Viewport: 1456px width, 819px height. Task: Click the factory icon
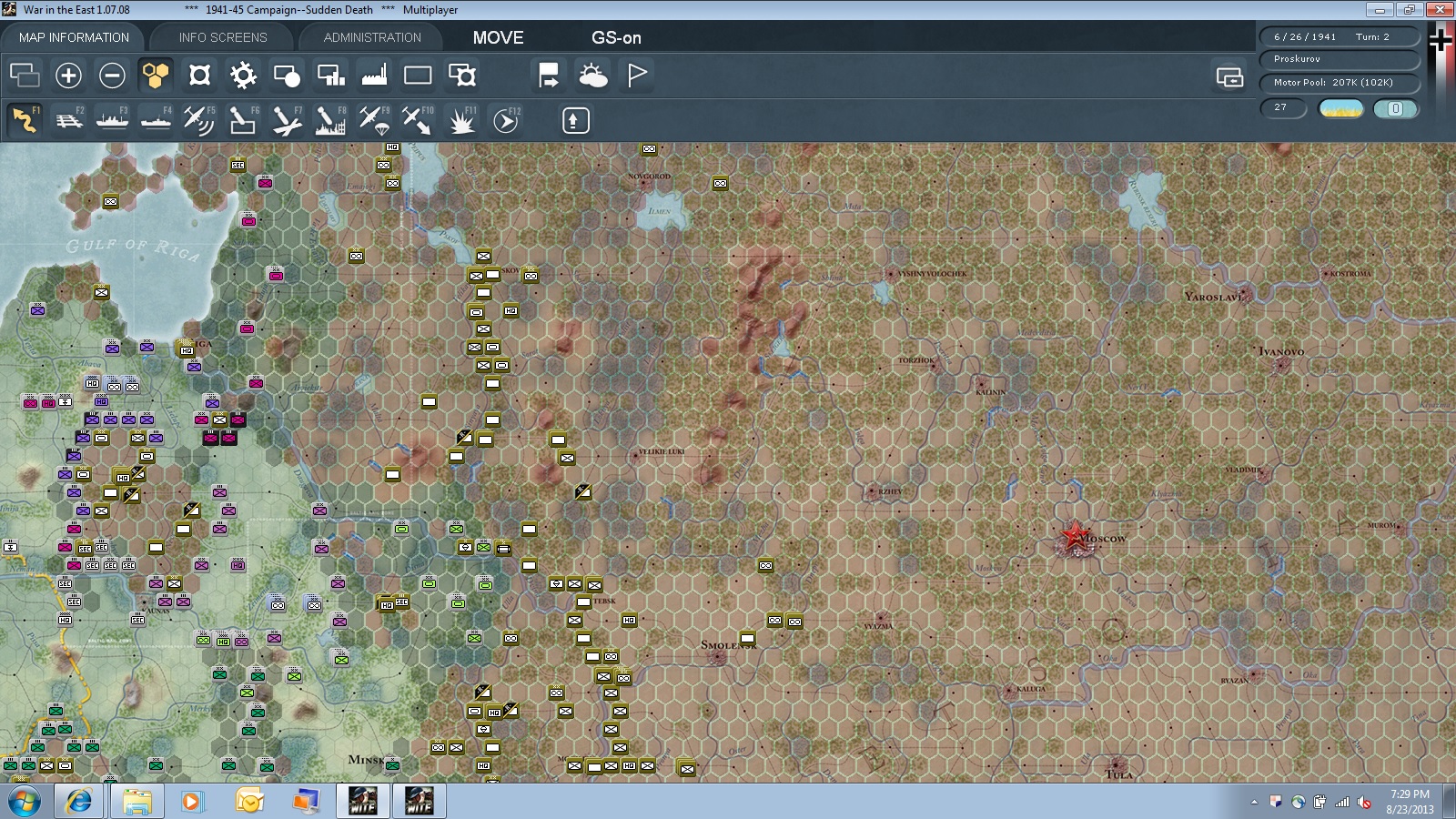coord(374,75)
